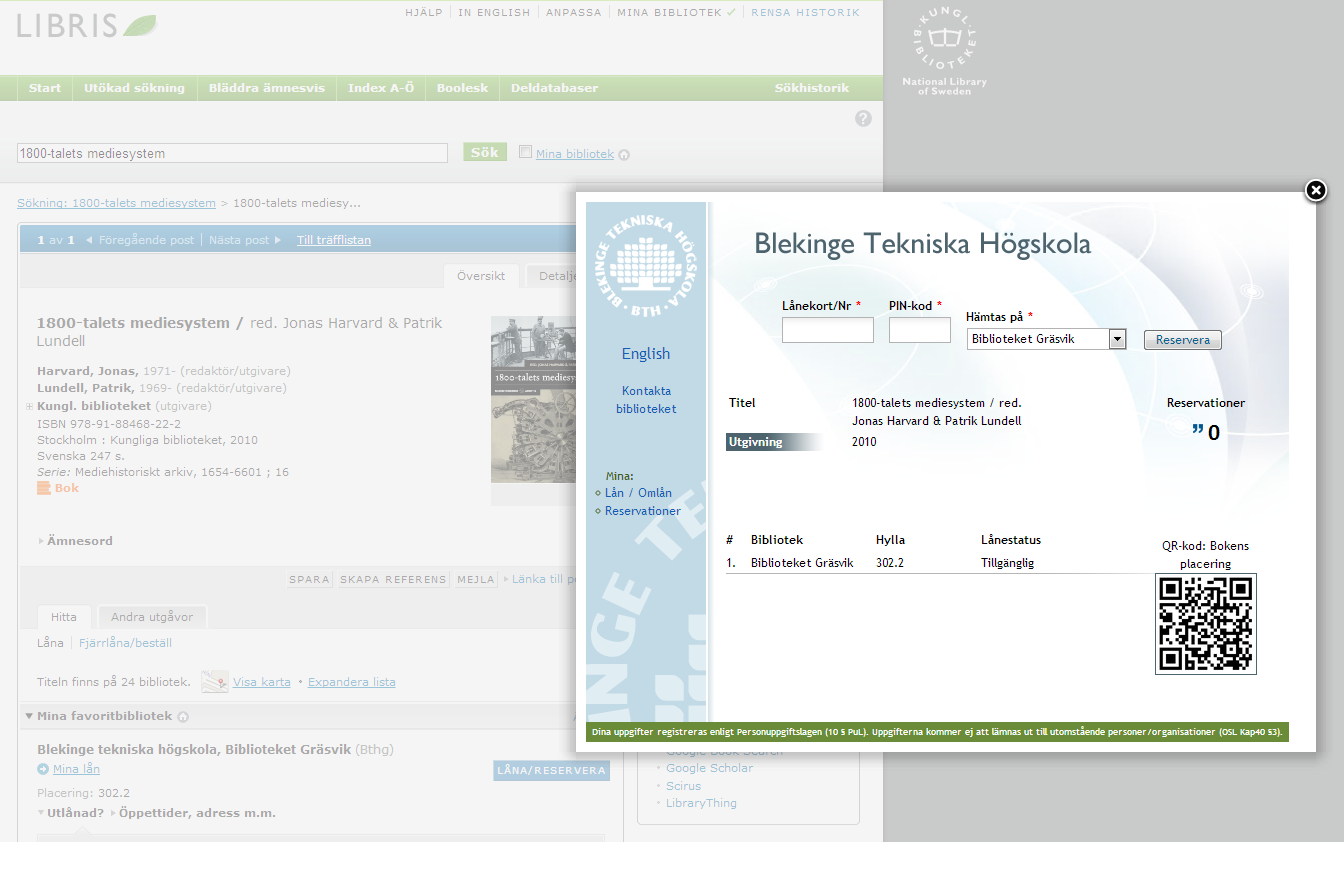This screenshot has height=869, width=1344.
Task: Switch to Andra utgåvor tab
Action: 152,617
